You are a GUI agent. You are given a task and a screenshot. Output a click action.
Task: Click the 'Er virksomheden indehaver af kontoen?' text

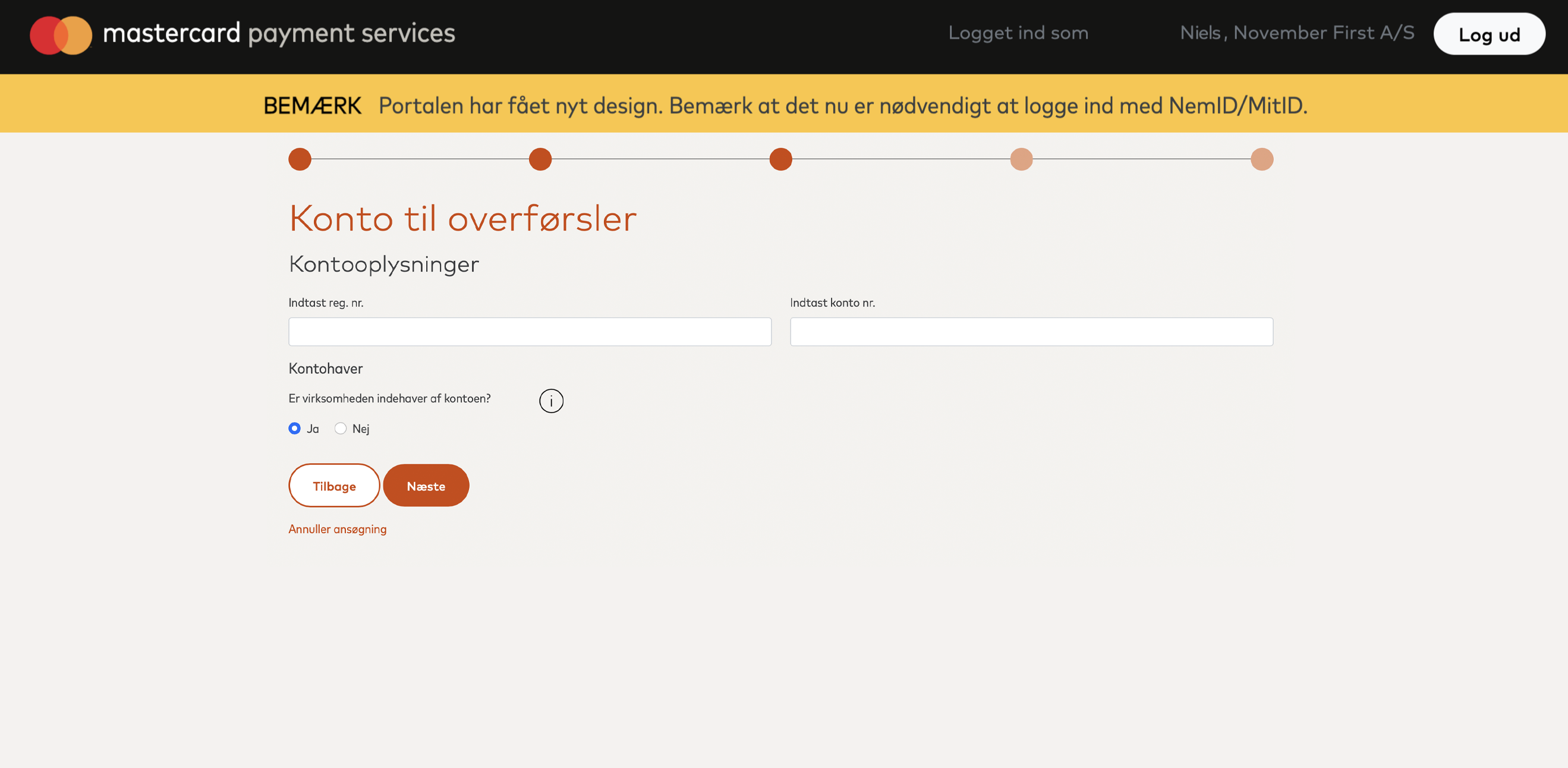coord(389,399)
